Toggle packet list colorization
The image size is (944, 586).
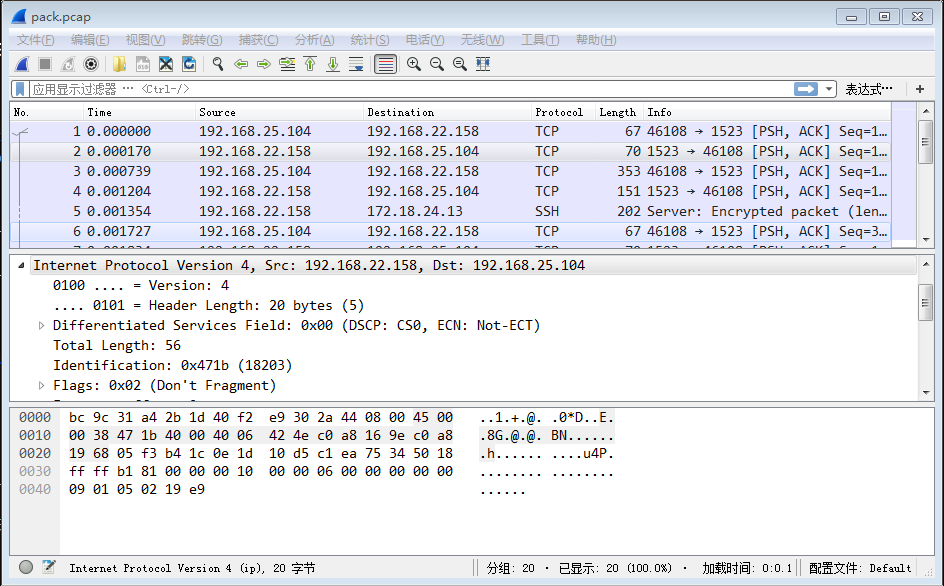tap(387, 63)
